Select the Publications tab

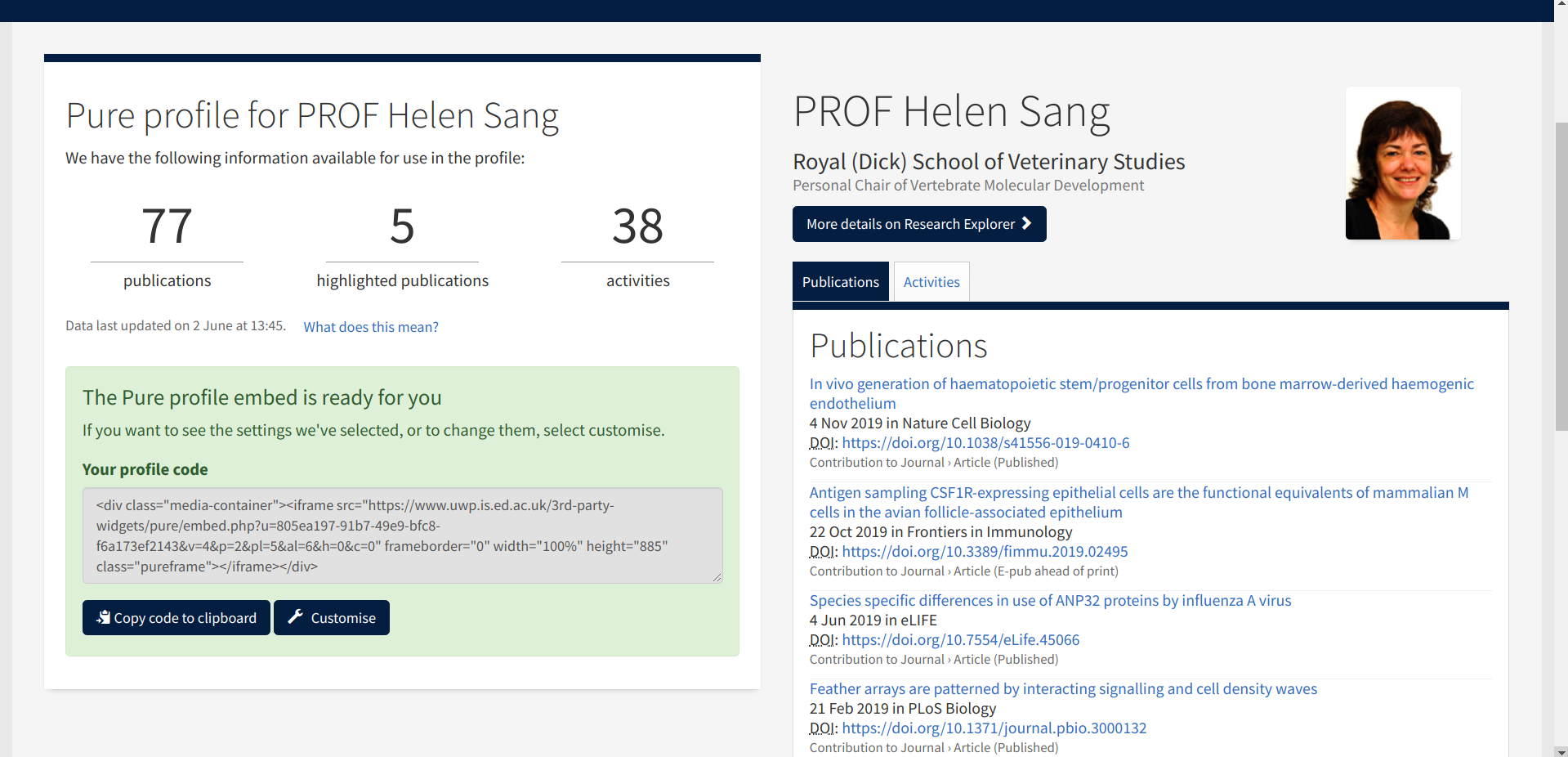840,282
